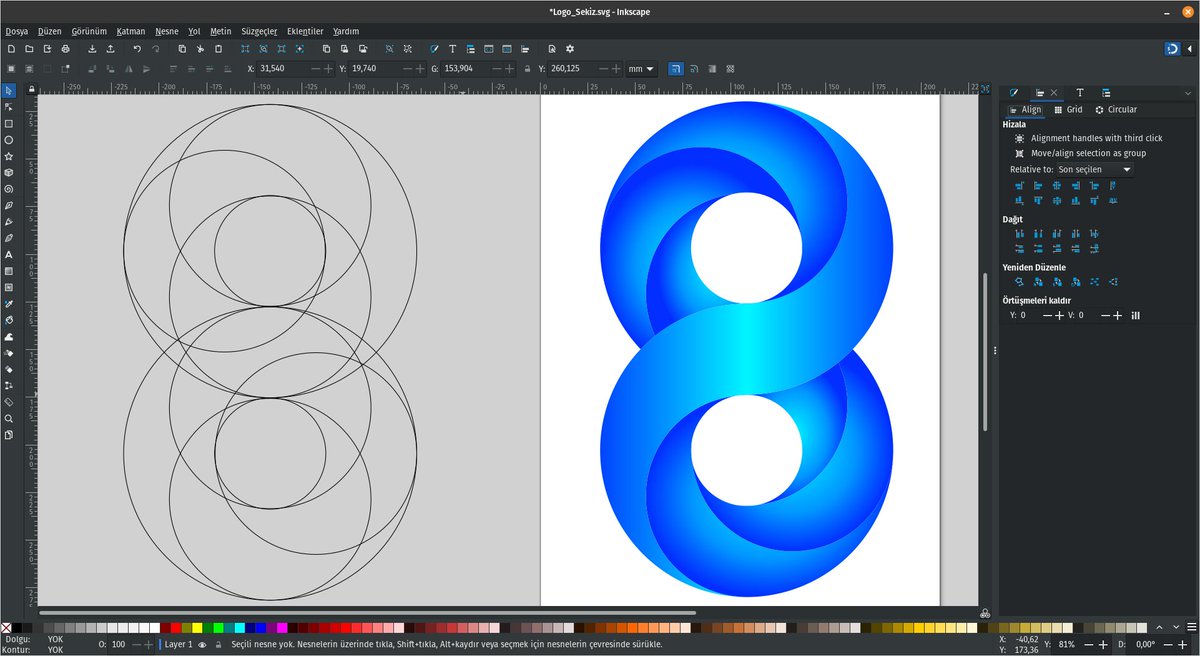The width and height of the screenshot is (1200, 656).
Task: Select the Selector arrow tool
Action: (x=9, y=91)
